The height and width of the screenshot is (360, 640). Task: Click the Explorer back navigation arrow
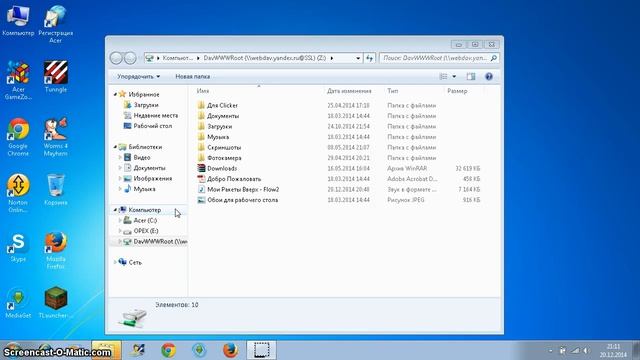coord(116,58)
